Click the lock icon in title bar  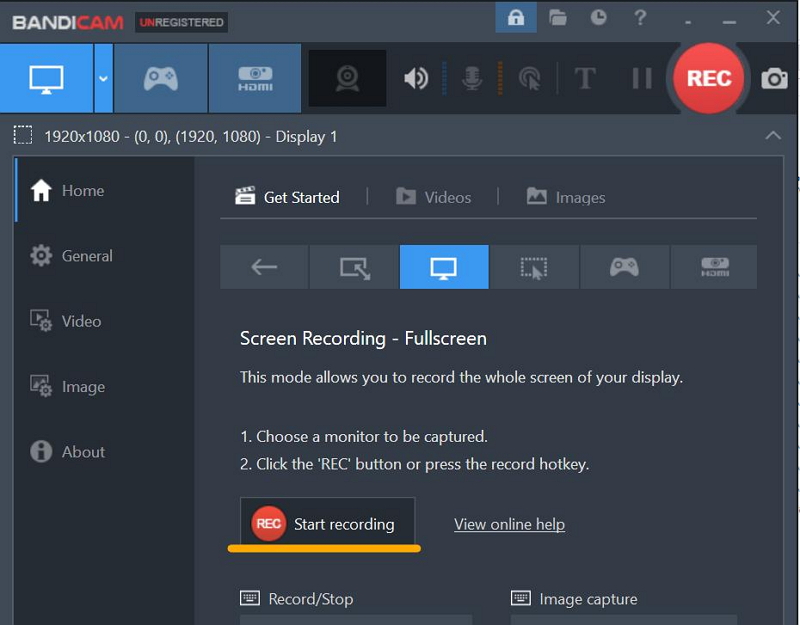click(516, 17)
